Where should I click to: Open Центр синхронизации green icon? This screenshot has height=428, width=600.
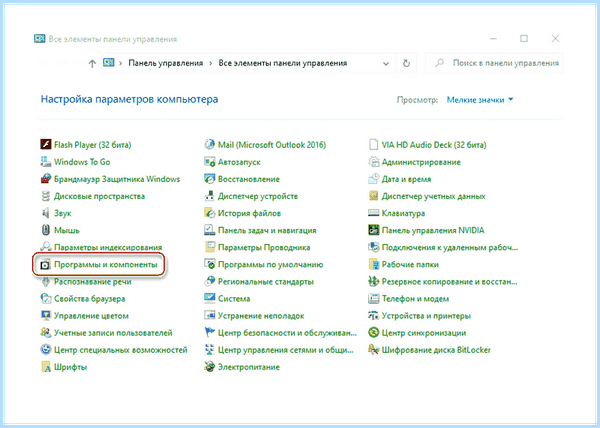pyautogui.click(x=373, y=333)
